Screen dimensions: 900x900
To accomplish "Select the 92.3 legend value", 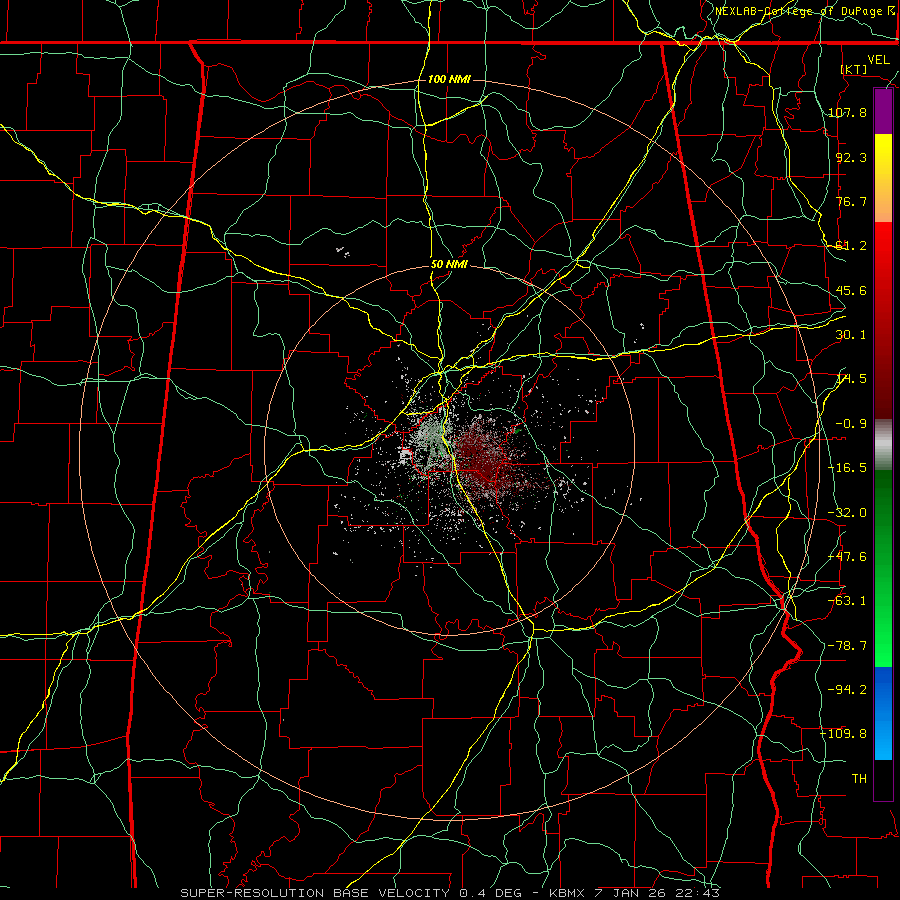I will pos(851,157).
